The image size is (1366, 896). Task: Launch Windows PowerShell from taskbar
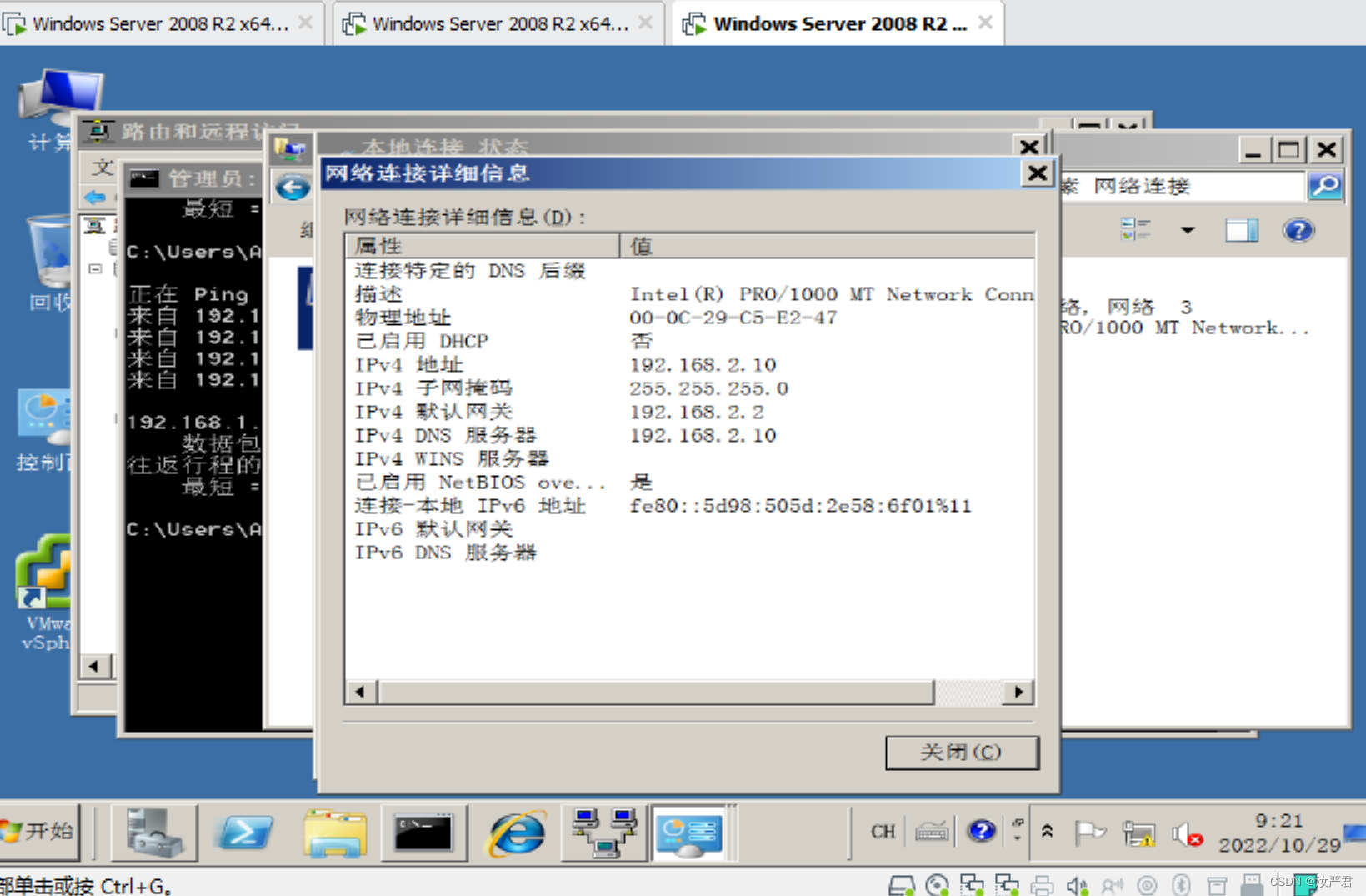[x=243, y=833]
